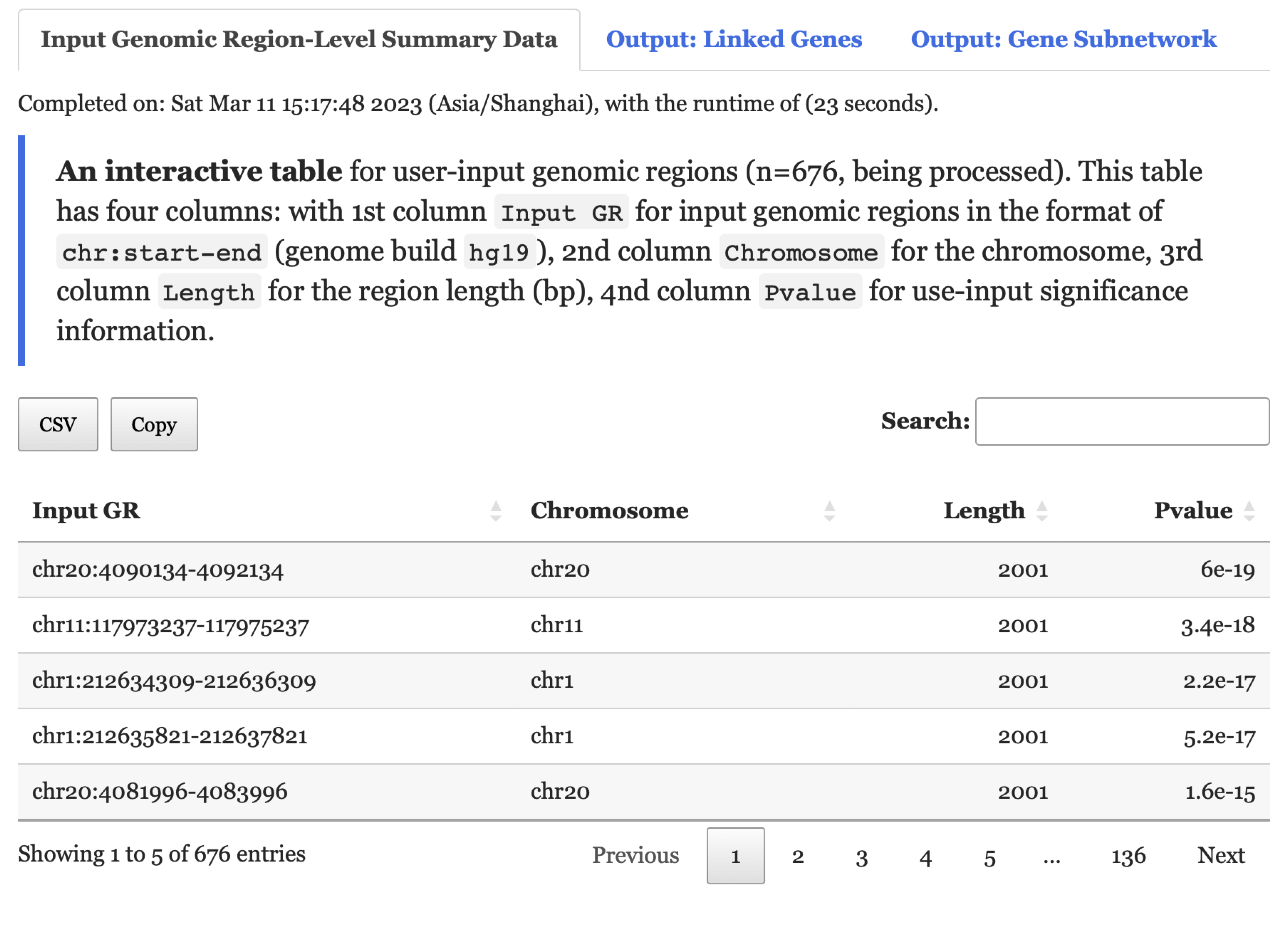Sort by Pvalue column arrows

[1249, 511]
